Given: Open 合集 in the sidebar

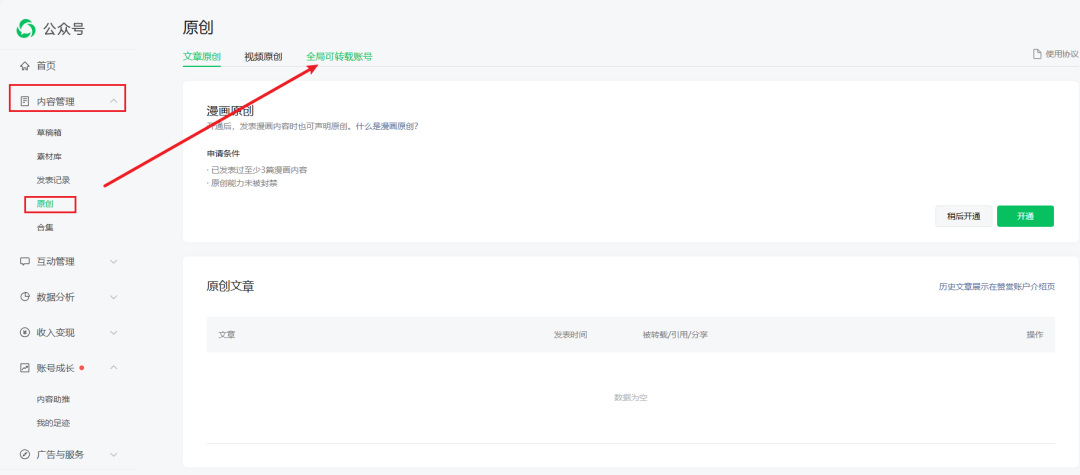Looking at the screenshot, I should point(45,227).
